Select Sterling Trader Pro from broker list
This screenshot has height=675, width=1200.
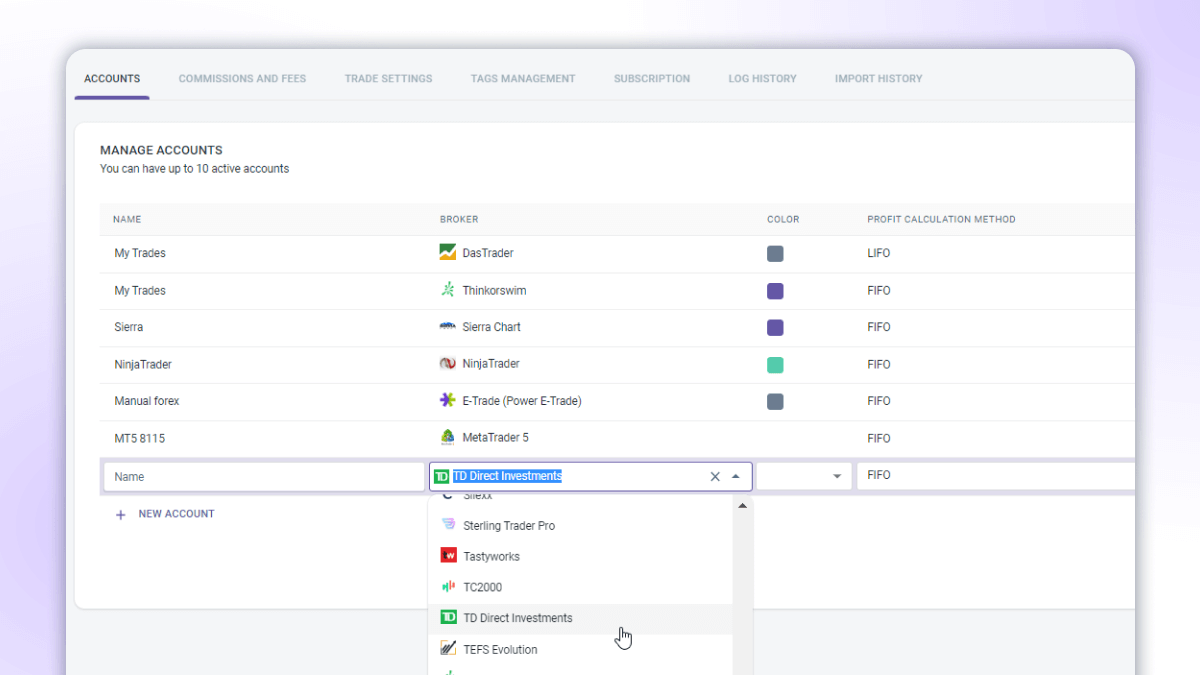[x=509, y=526]
